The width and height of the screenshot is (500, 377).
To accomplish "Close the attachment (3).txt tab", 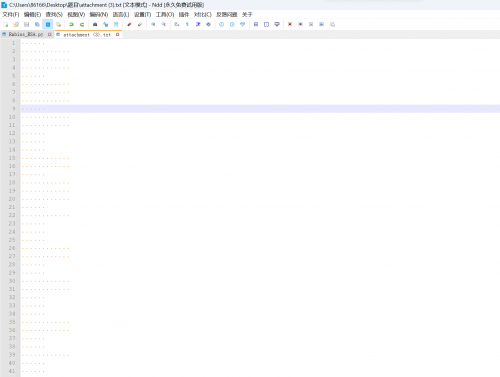I will point(117,35).
